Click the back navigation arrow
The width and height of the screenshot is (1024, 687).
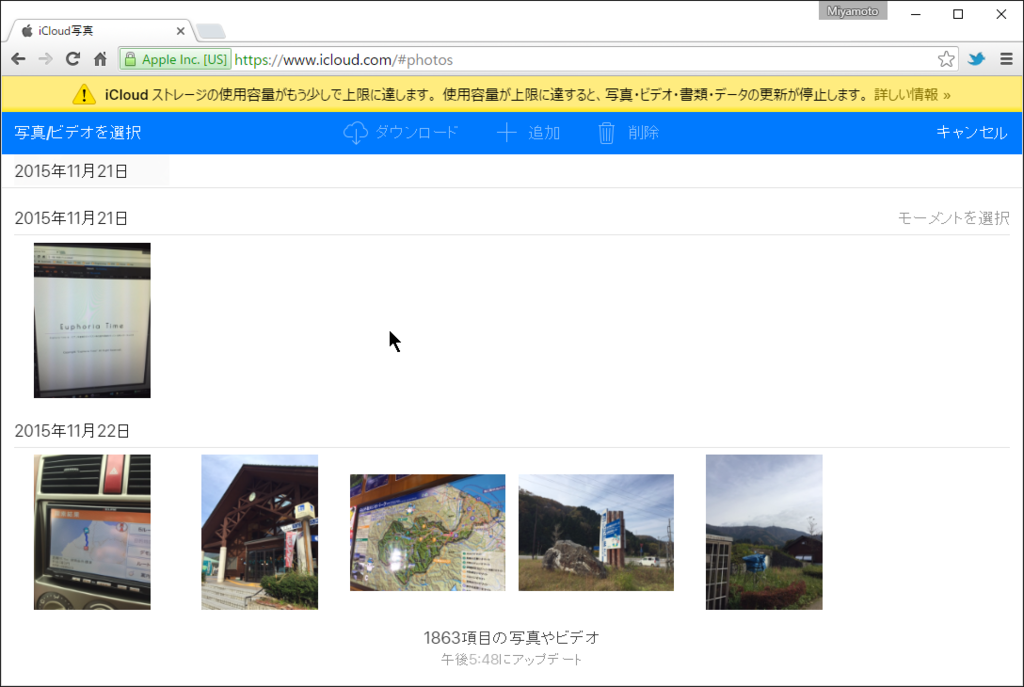[x=17, y=59]
